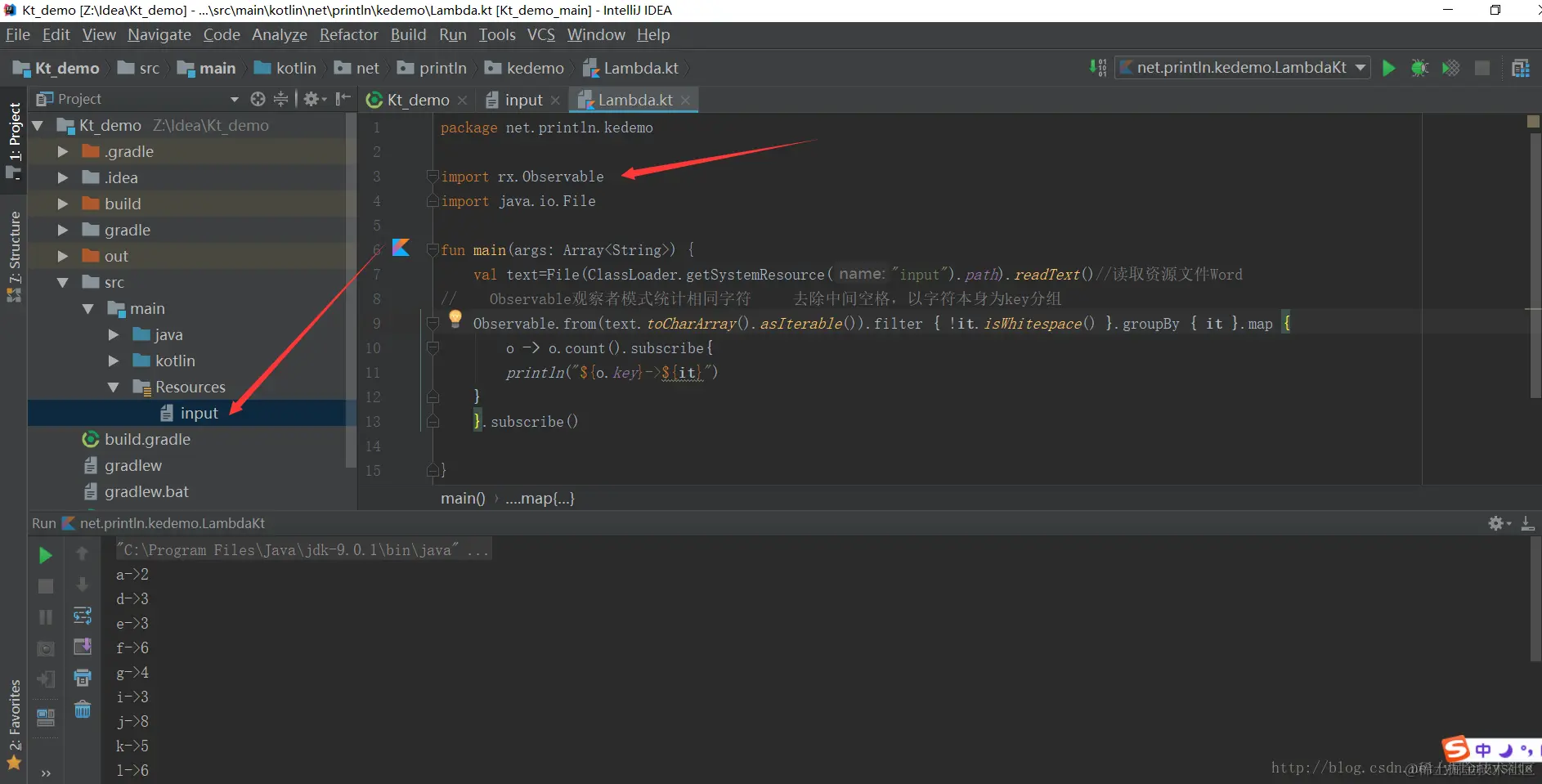Open the VCS menu
Image resolution: width=1542 pixels, height=784 pixels.
[x=541, y=34]
